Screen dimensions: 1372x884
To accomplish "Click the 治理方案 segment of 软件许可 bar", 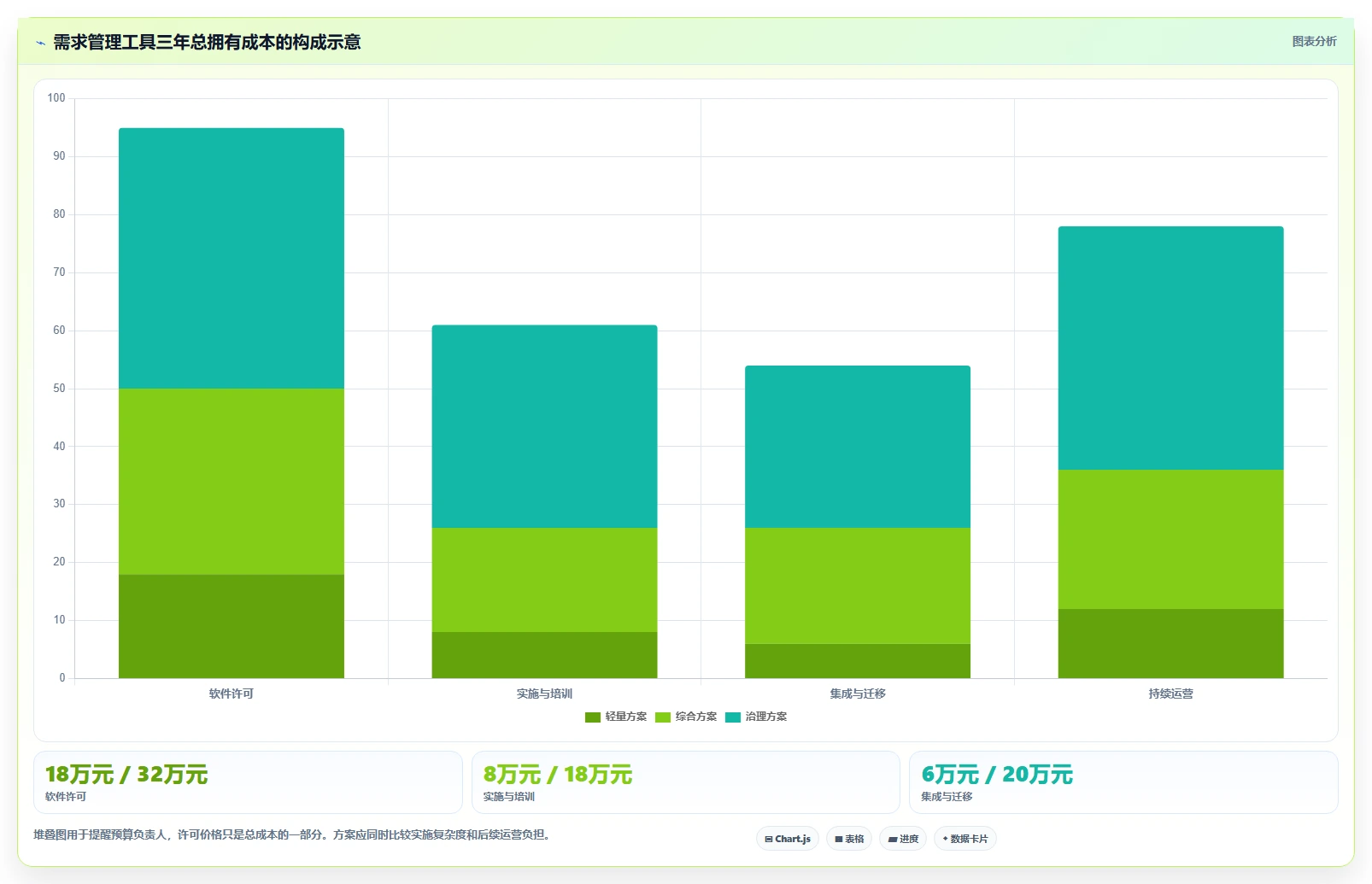I will (x=232, y=259).
